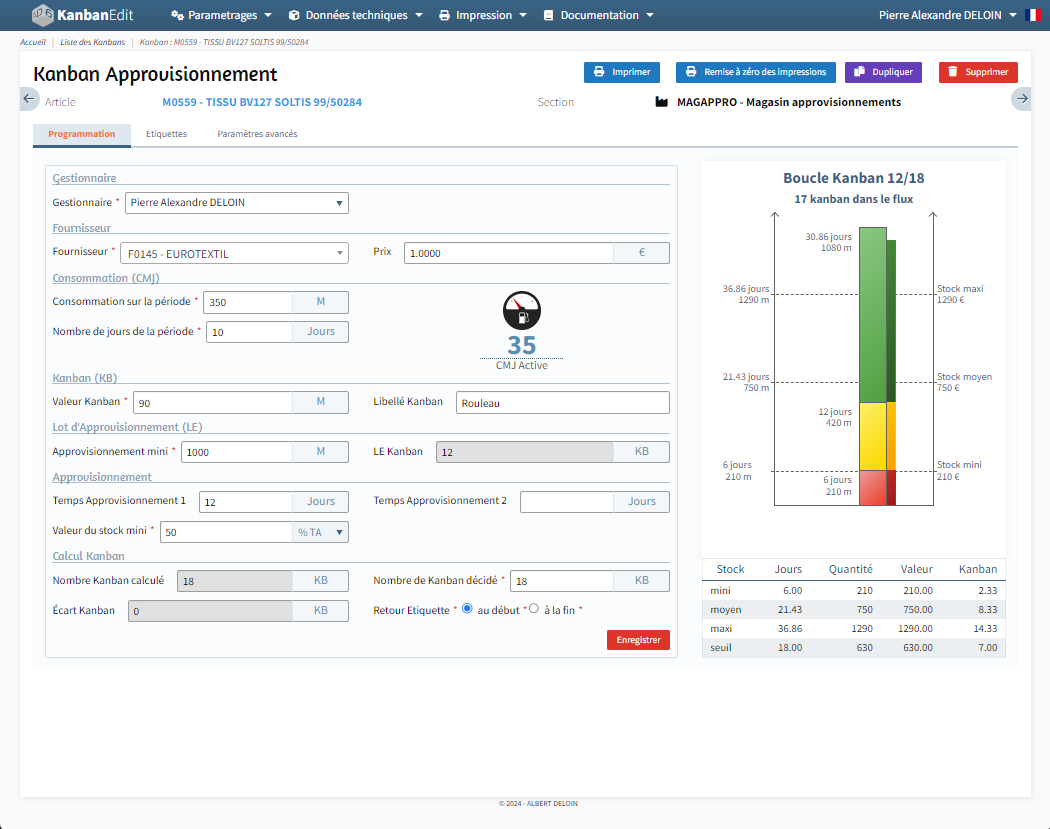Click the CMJ Active gauge icon
The height and width of the screenshot is (829, 1050).
point(521,311)
